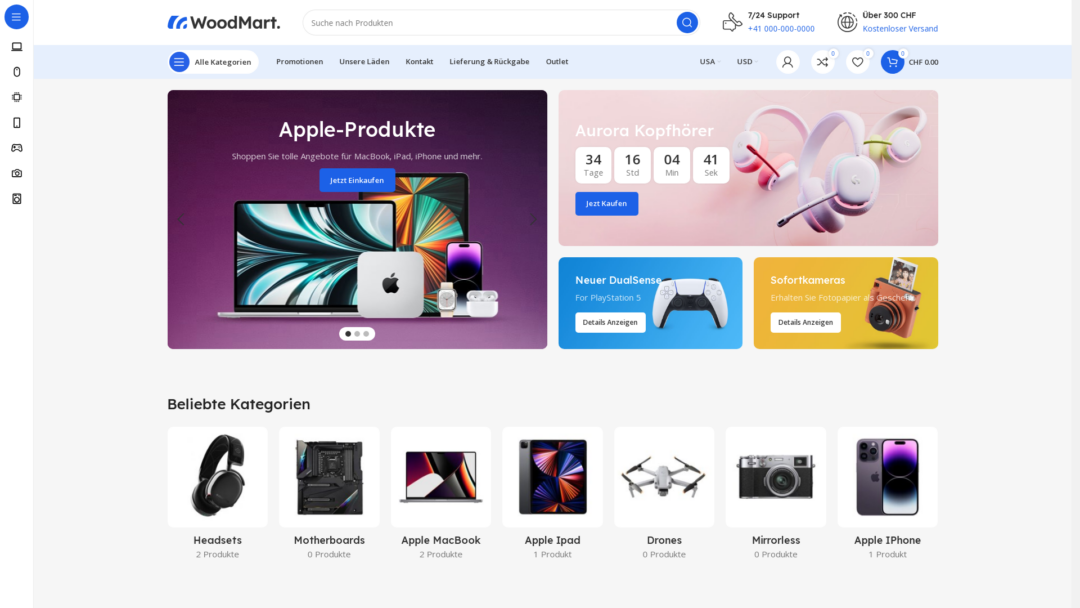Image resolution: width=1080 pixels, height=608 pixels.
Task: Open the wishlist heart icon
Action: pos(858,62)
